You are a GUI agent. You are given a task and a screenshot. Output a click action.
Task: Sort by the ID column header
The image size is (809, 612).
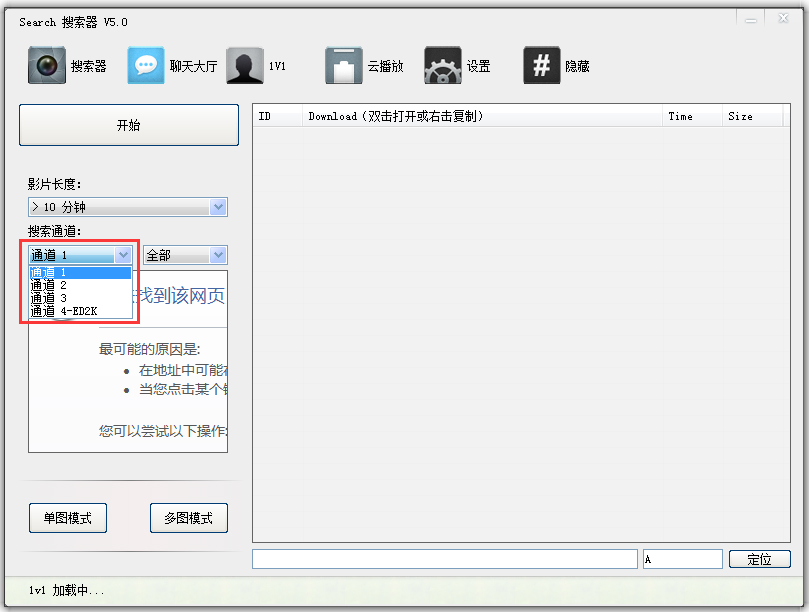pos(278,116)
